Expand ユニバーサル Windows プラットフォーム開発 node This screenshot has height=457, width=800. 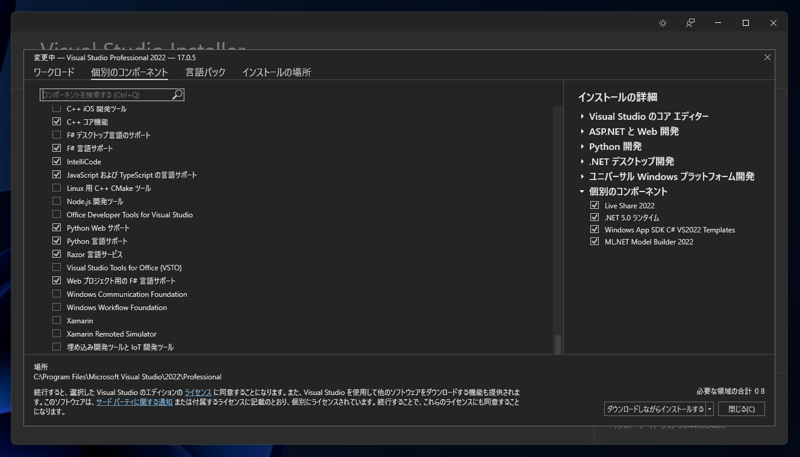pos(582,176)
